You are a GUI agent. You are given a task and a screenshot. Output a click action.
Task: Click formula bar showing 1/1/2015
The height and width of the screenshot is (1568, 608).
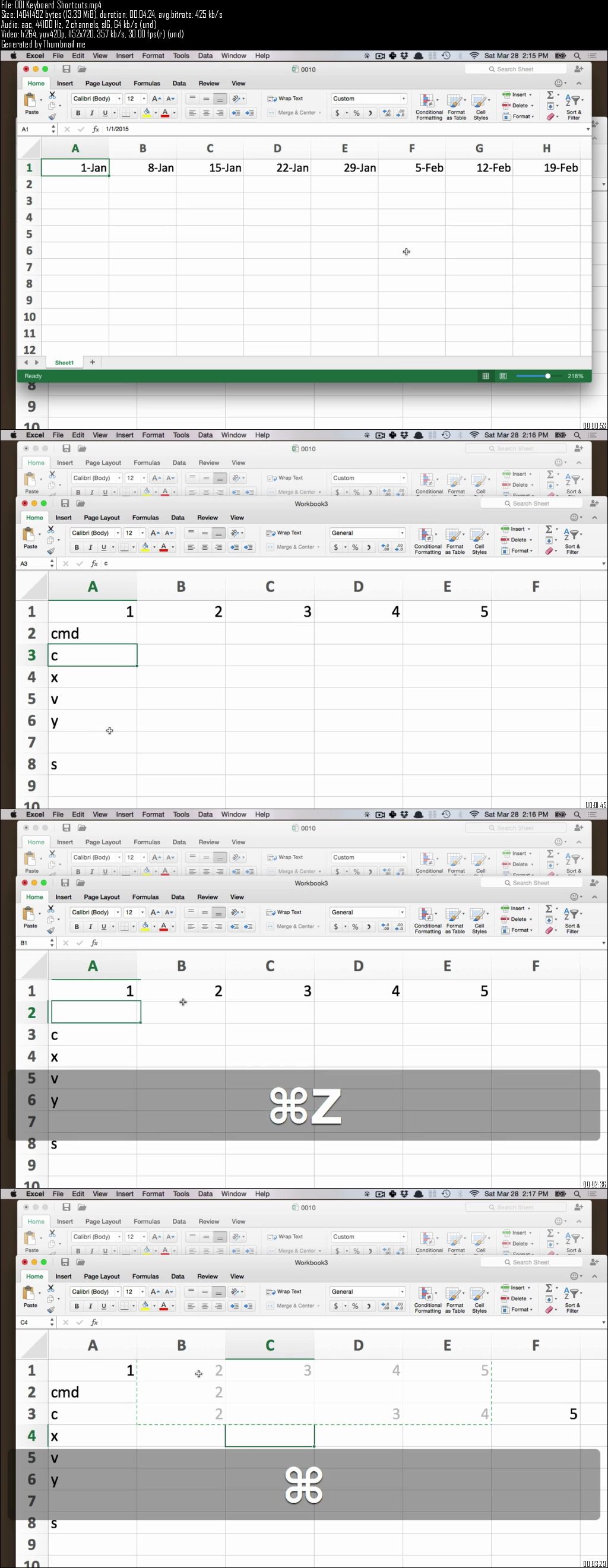[343, 129]
